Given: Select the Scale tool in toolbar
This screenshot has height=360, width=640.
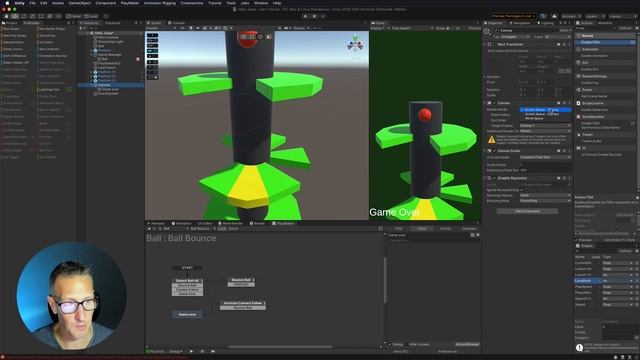Looking at the screenshot, I should [x=32, y=16].
